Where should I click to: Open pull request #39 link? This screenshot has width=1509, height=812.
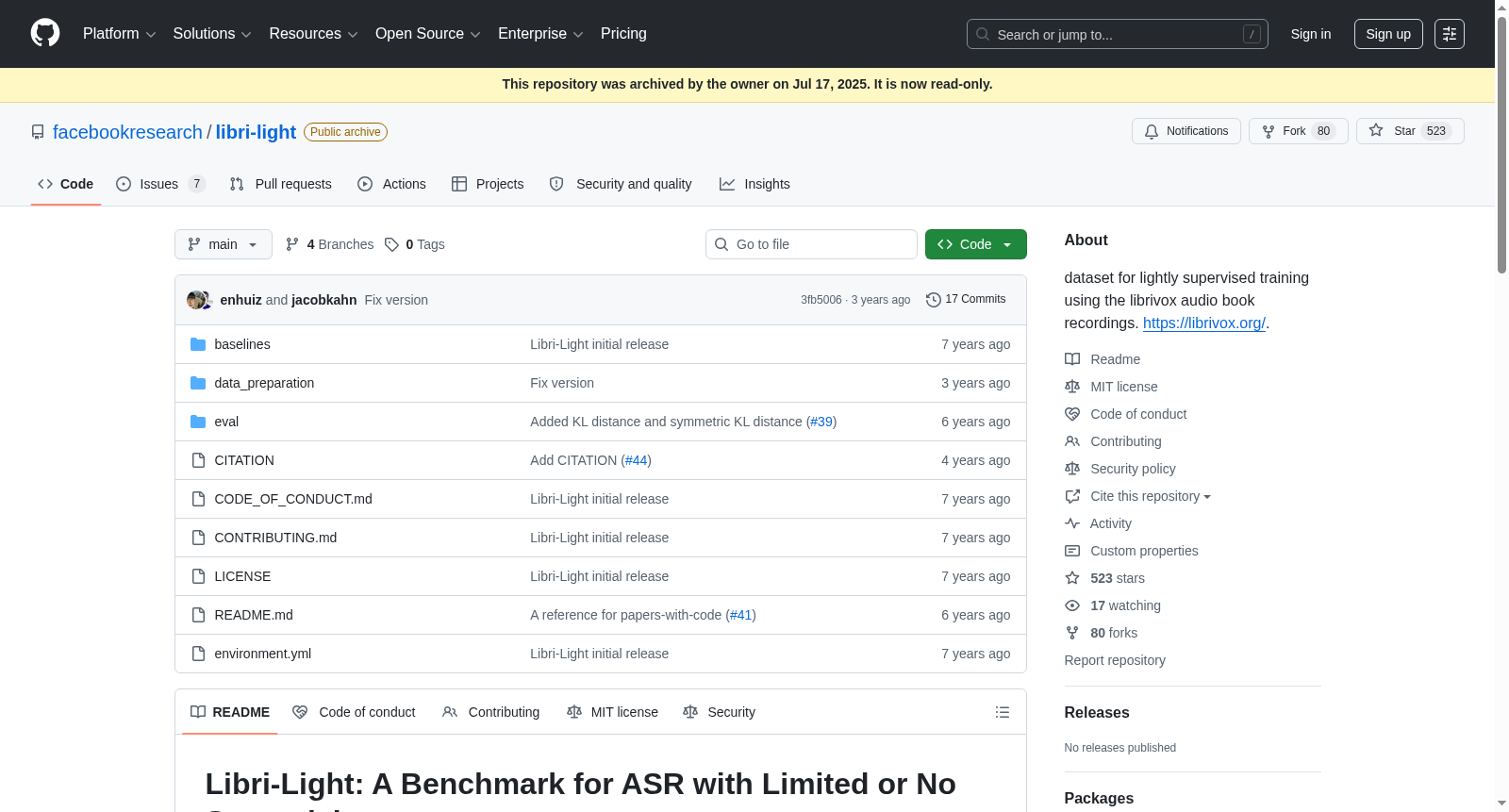[821, 422]
